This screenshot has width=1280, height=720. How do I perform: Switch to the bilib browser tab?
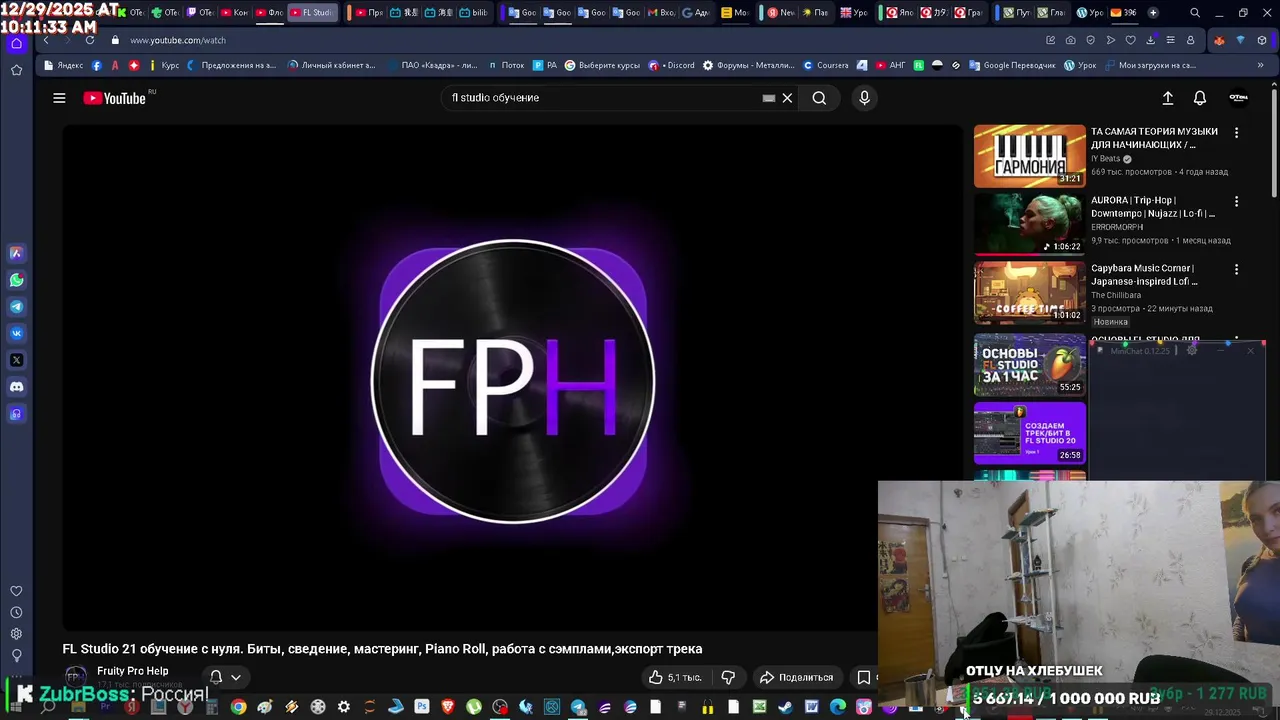(x=473, y=13)
